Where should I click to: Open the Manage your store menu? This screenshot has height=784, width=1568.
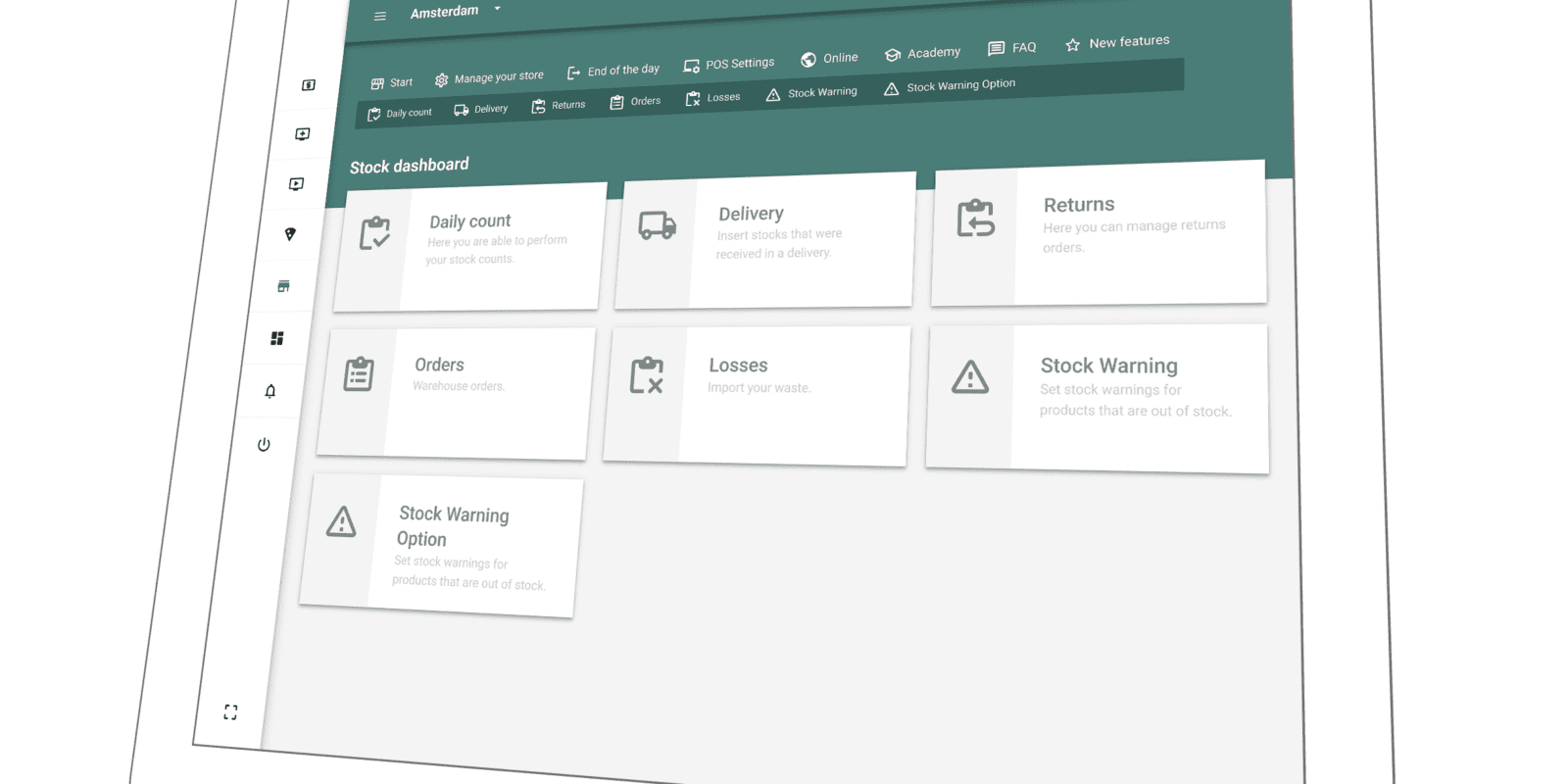coord(489,77)
